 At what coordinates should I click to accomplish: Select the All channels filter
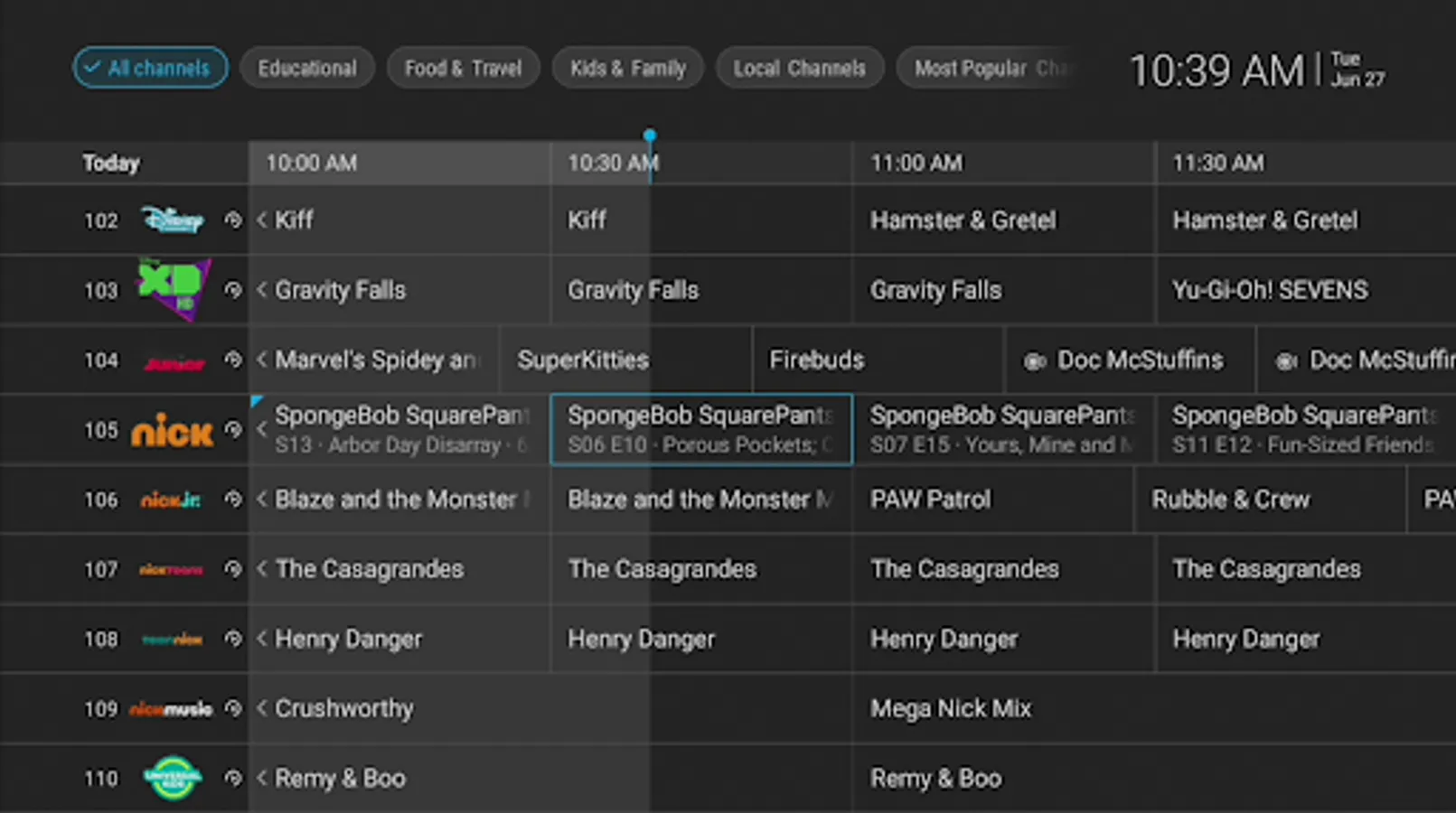coord(150,68)
